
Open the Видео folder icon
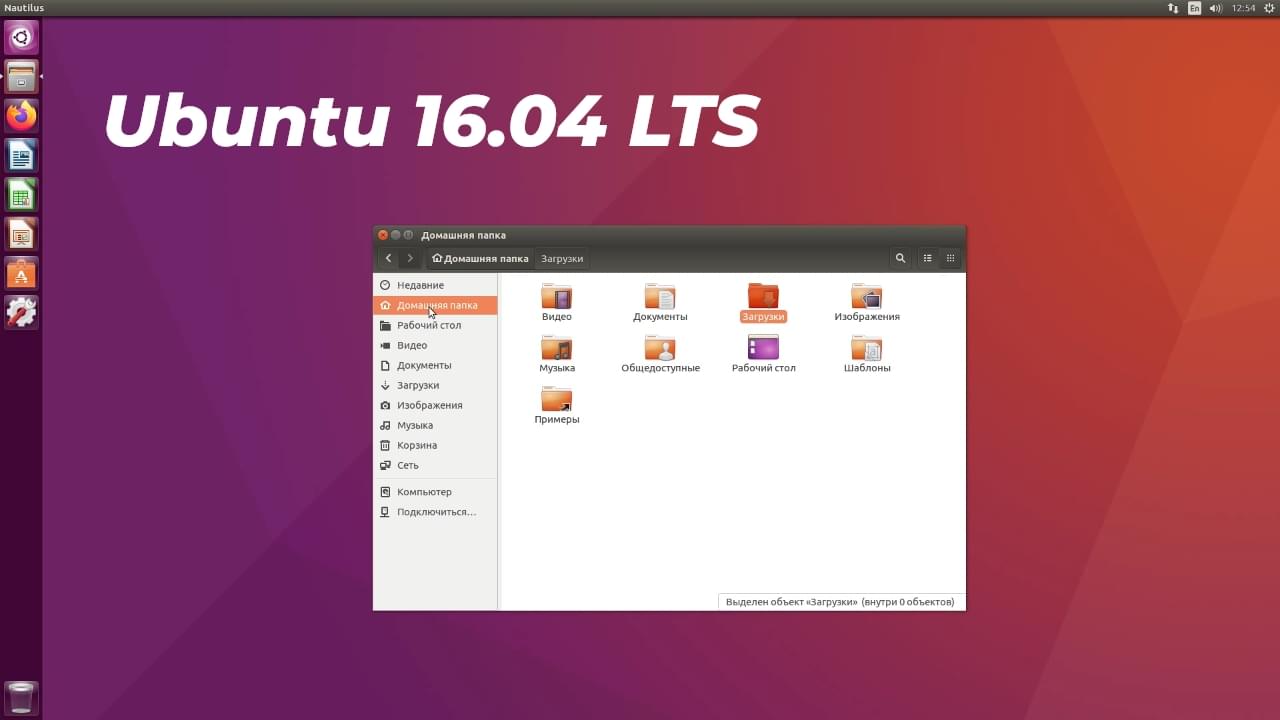[557, 297]
